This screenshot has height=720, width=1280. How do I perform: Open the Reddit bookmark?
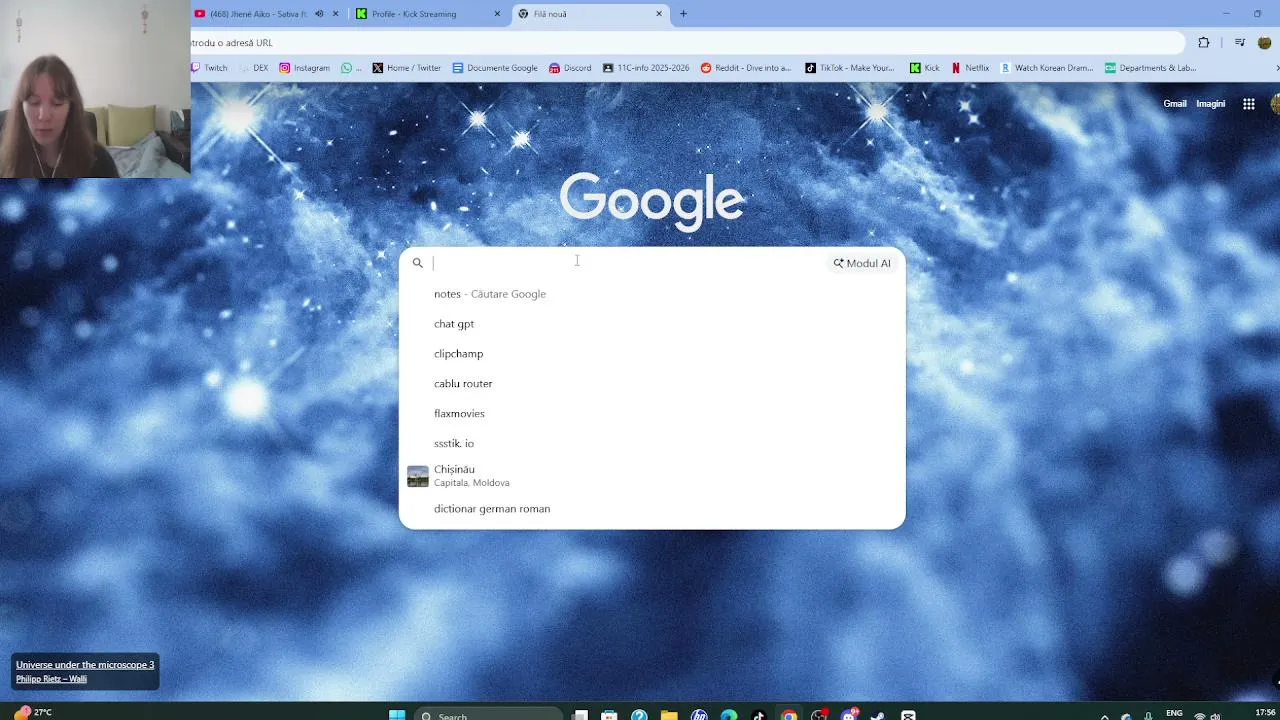tap(745, 68)
